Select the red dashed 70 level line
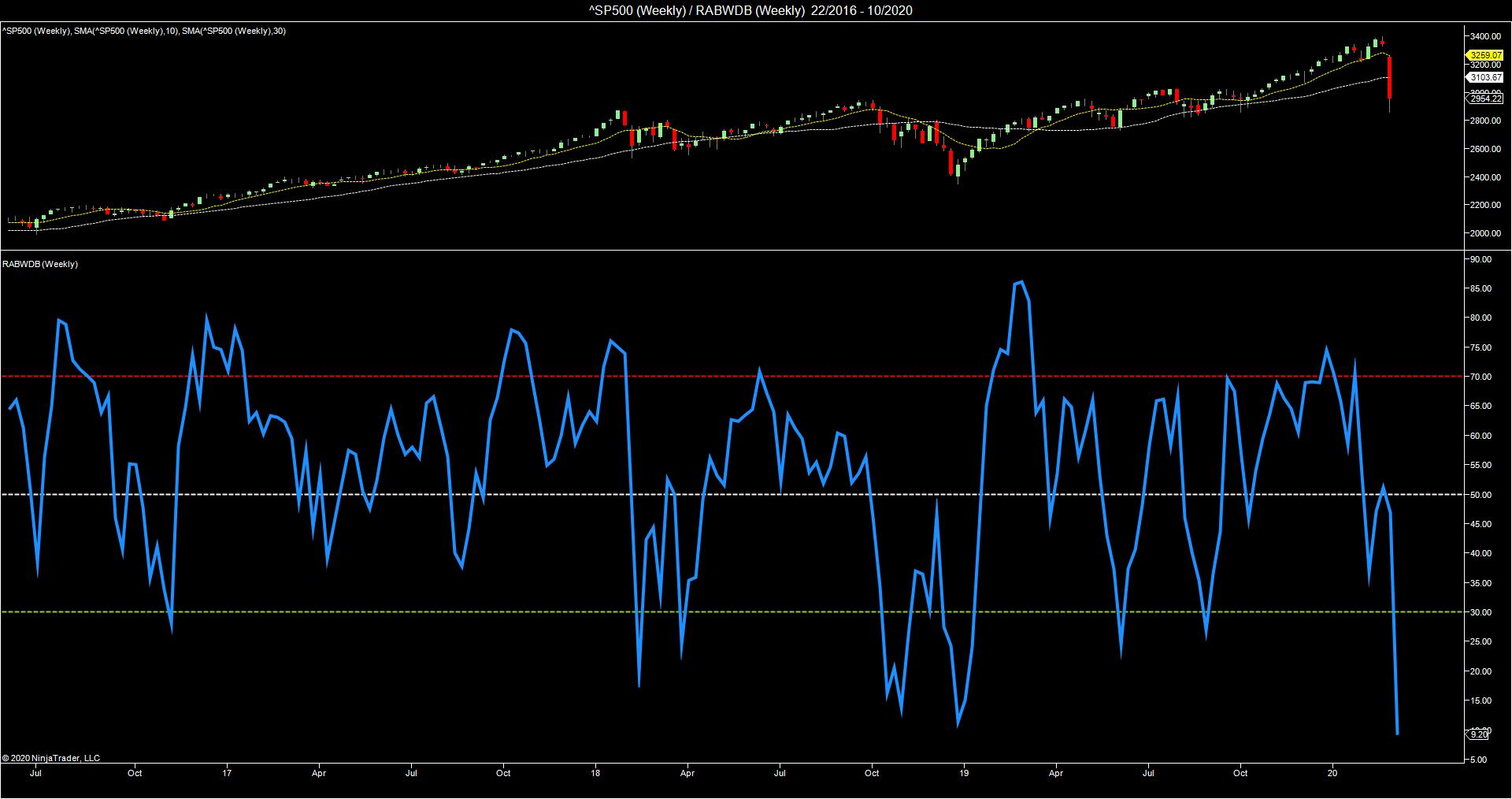Viewport: 1512px width, 799px height. (709, 377)
